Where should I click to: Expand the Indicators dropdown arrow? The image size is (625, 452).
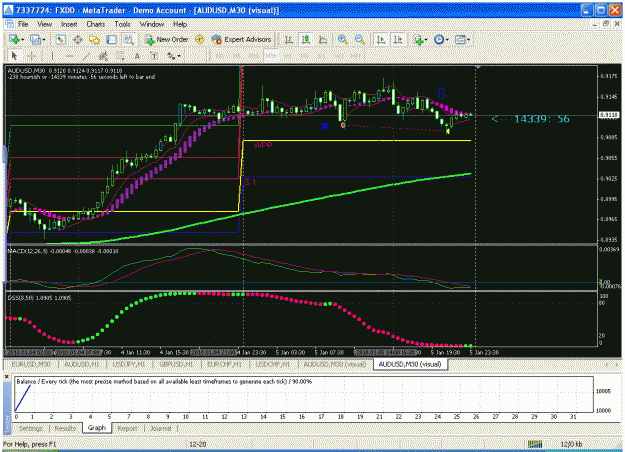tap(426, 39)
